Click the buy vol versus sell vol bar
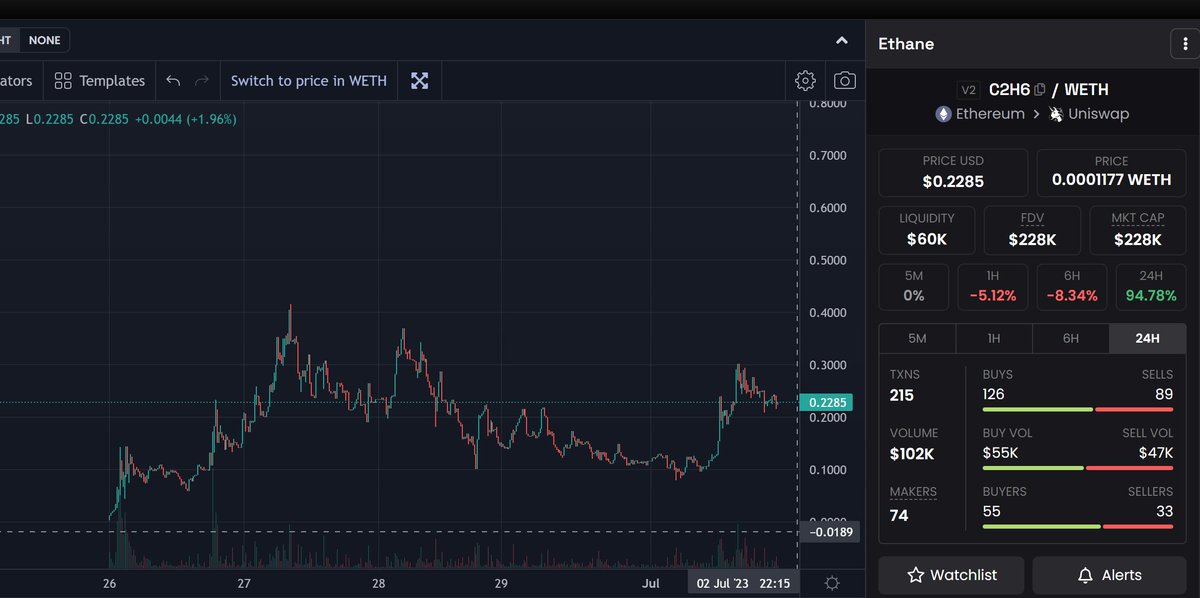Screen dimensions: 1200x598 (x=1078, y=468)
